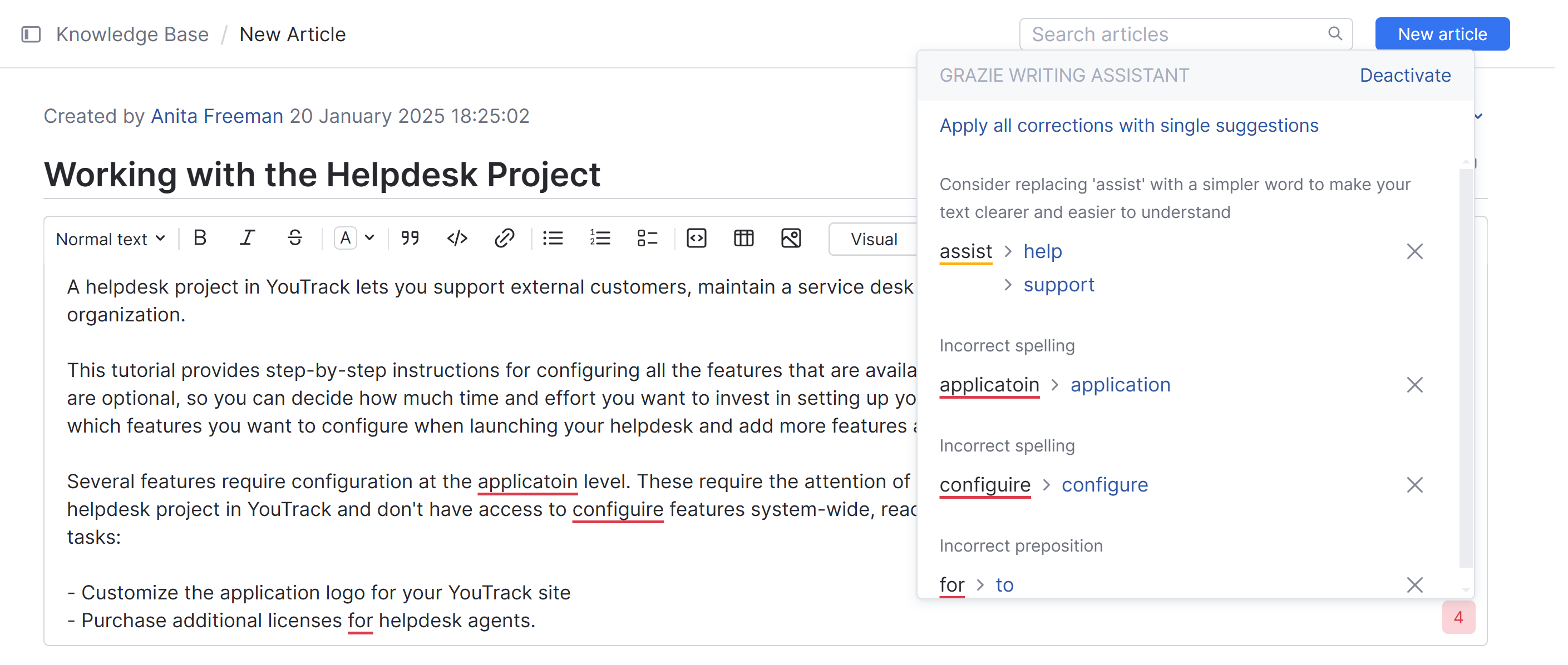Accept the 'configure' spelling correction
This screenshot has height=665, width=1568.
1106,485
